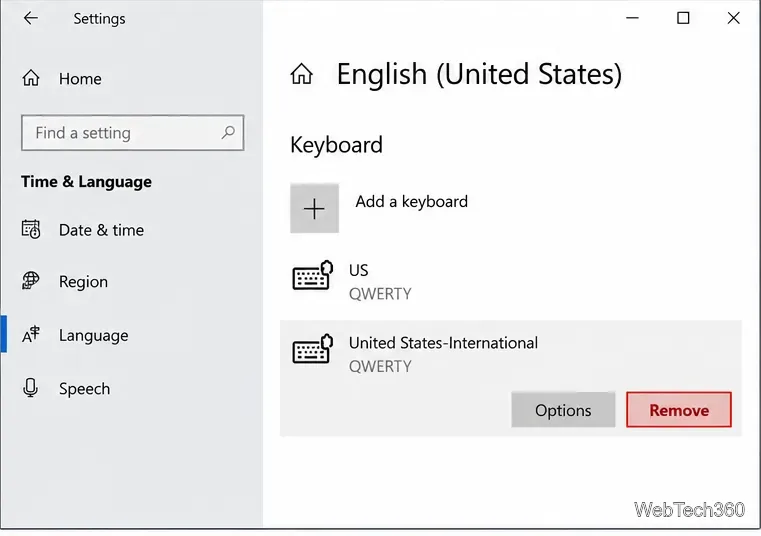Click the search magnifier icon

click(x=228, y=132)
